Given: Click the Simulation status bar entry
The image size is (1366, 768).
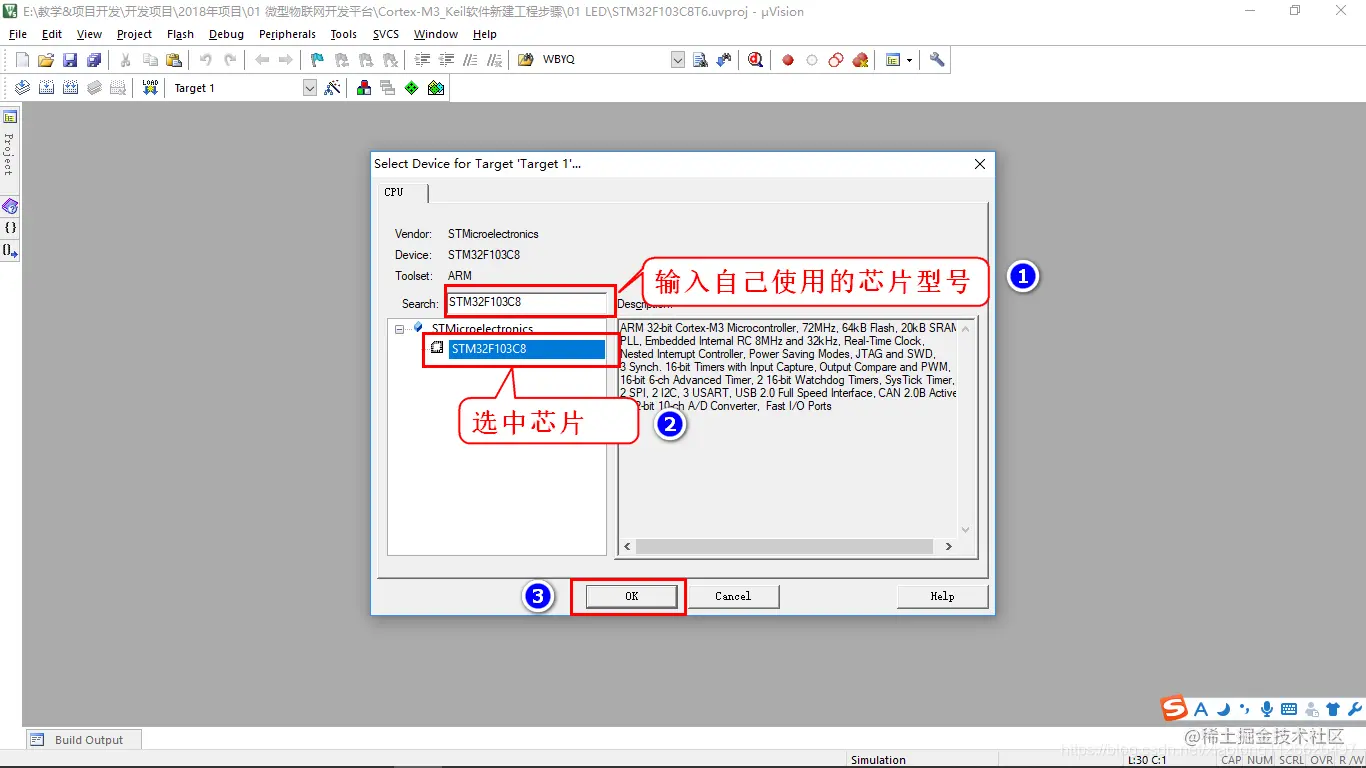Looking at the screenshot, I should [x=878, y=760].
